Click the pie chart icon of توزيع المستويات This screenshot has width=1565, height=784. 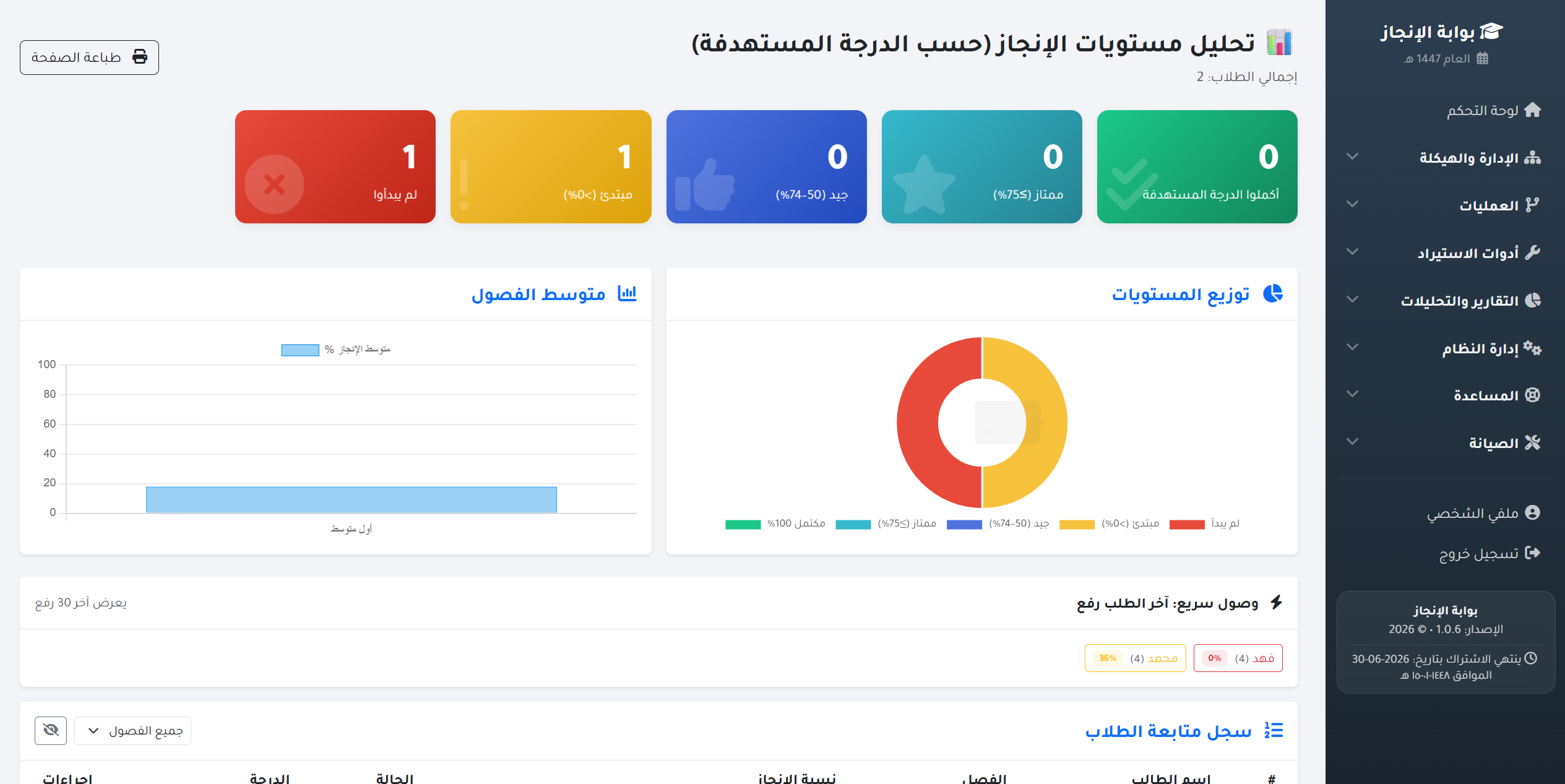click(x=1273, y=293)
